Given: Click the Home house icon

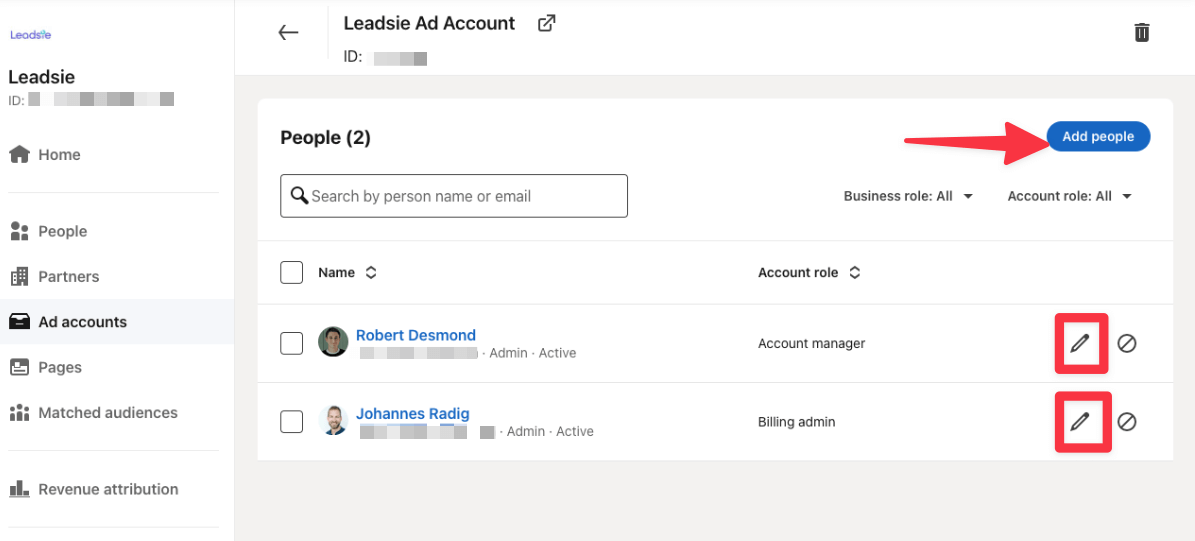Looking at the screenshot, I should [20, 155].
